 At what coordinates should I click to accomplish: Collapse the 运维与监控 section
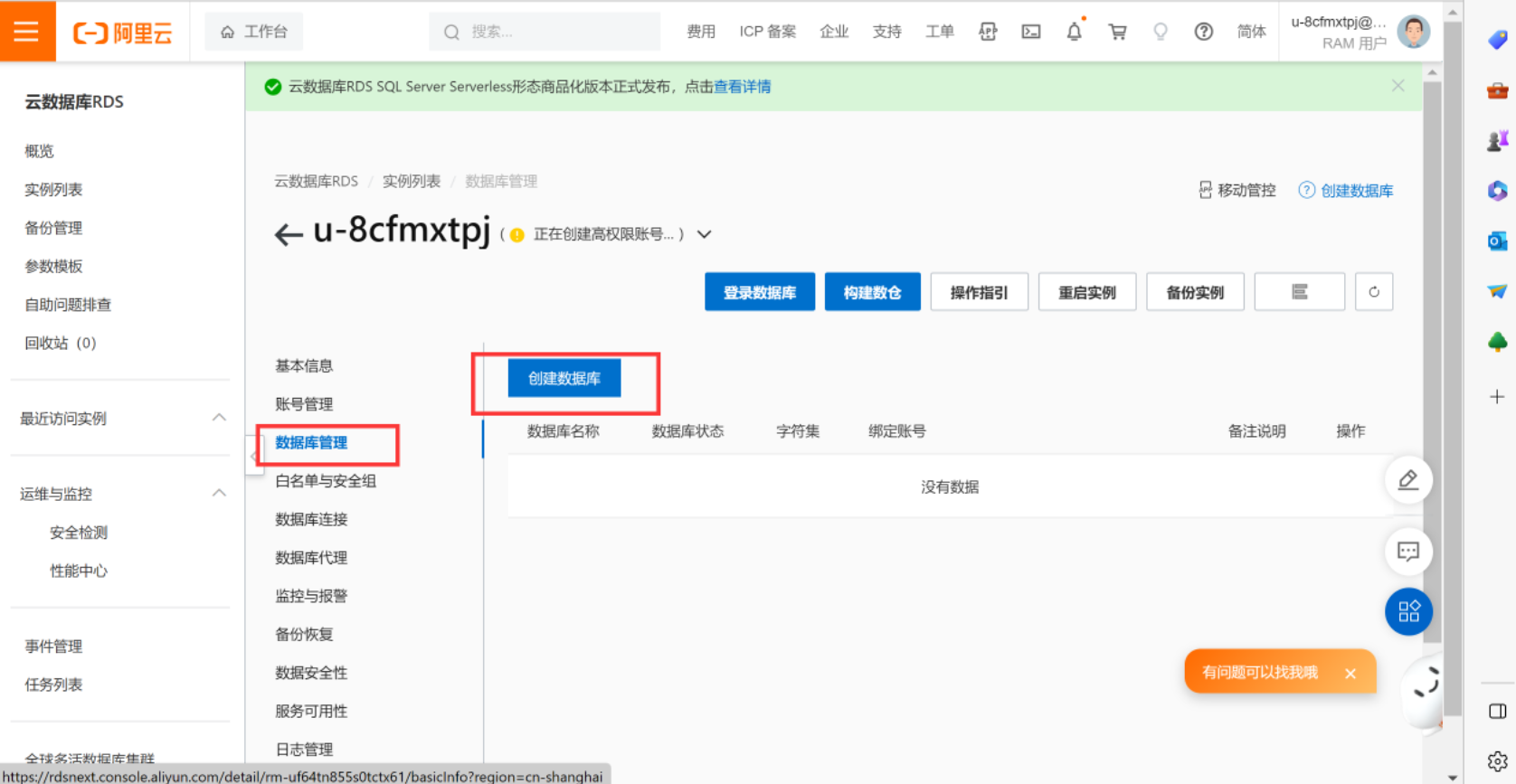pos(219,493)
